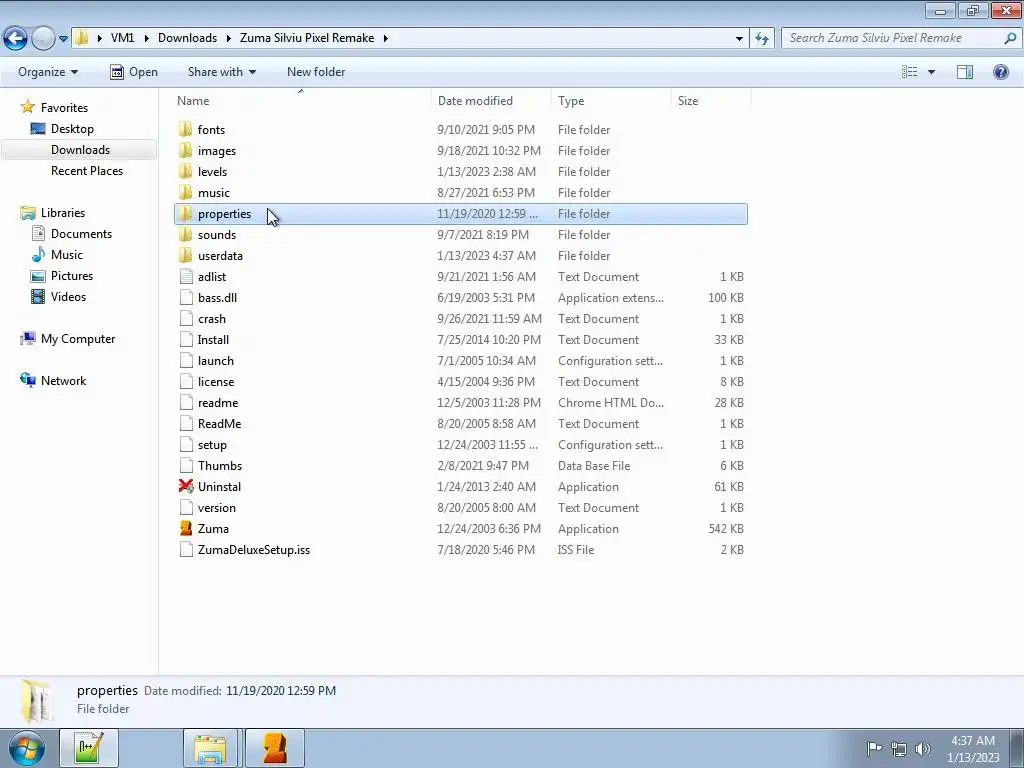This screenshot has width=1024, height=768.
Task: Select Desktop in the navigation pane
Action: 72,129
